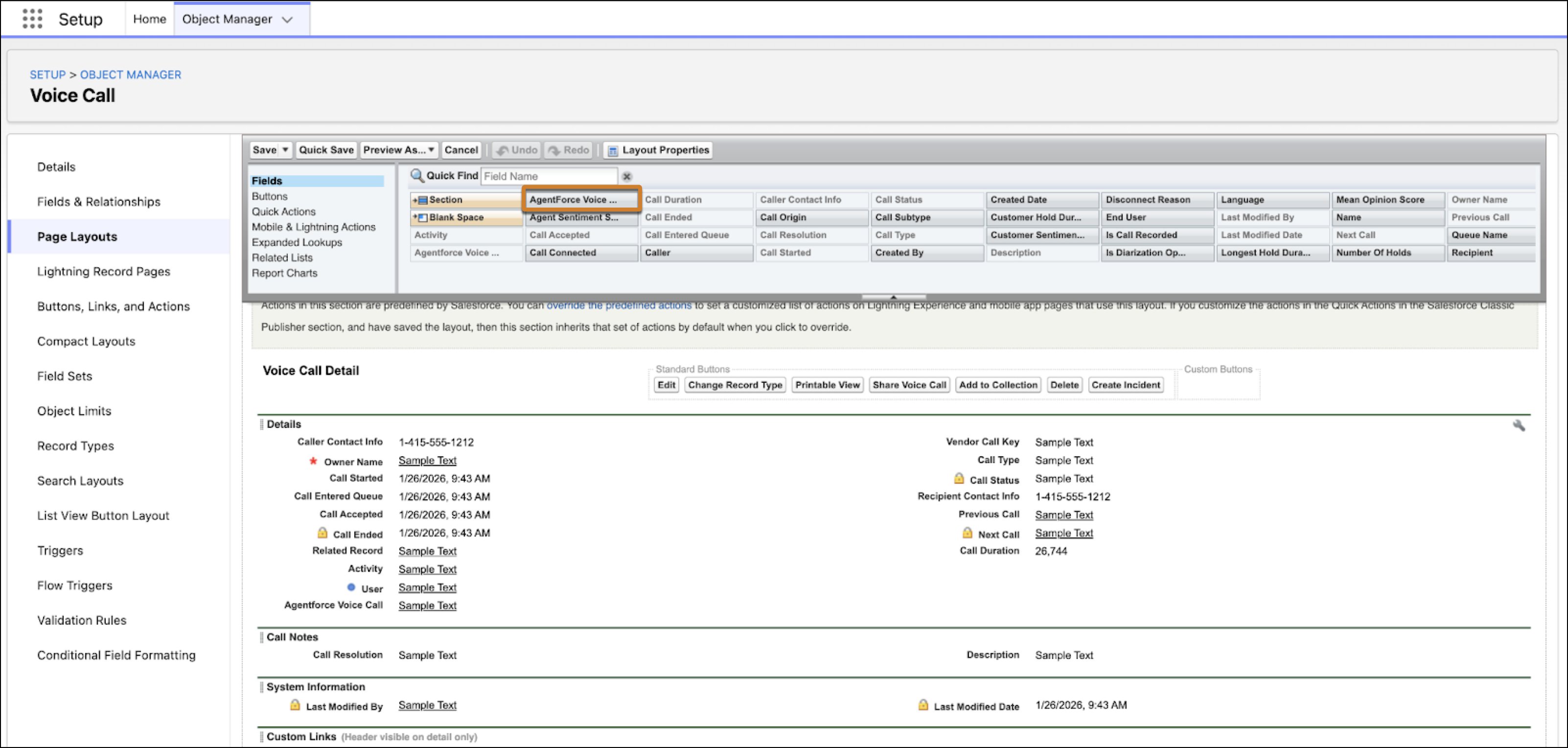
Task: Clear the Quick Find field with the X icon
Action: [626, 177]
